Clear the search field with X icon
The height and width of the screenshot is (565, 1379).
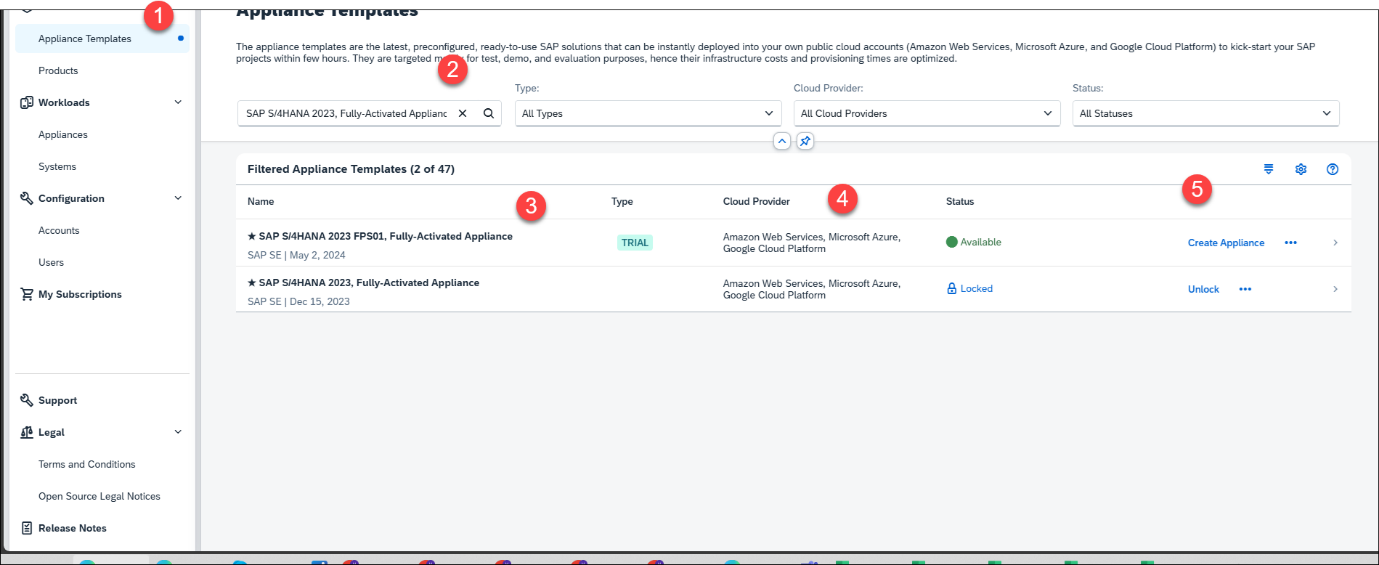(462, 114)
